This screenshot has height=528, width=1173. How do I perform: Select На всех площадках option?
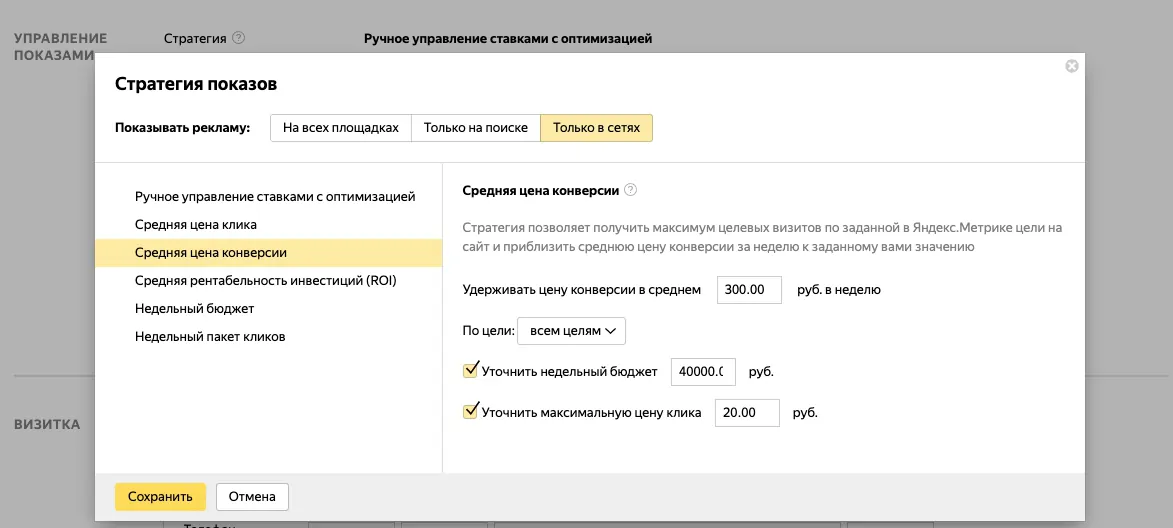pos(341,128)
